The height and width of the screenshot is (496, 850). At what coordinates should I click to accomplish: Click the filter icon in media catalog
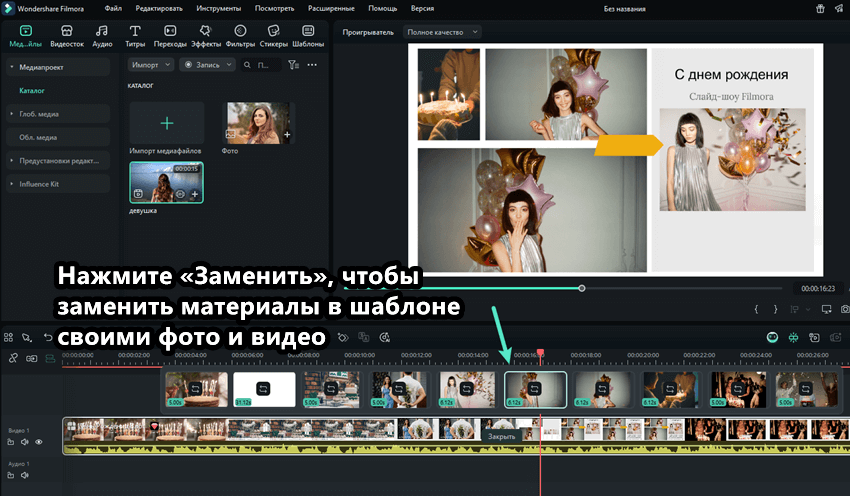coord(293,65)
